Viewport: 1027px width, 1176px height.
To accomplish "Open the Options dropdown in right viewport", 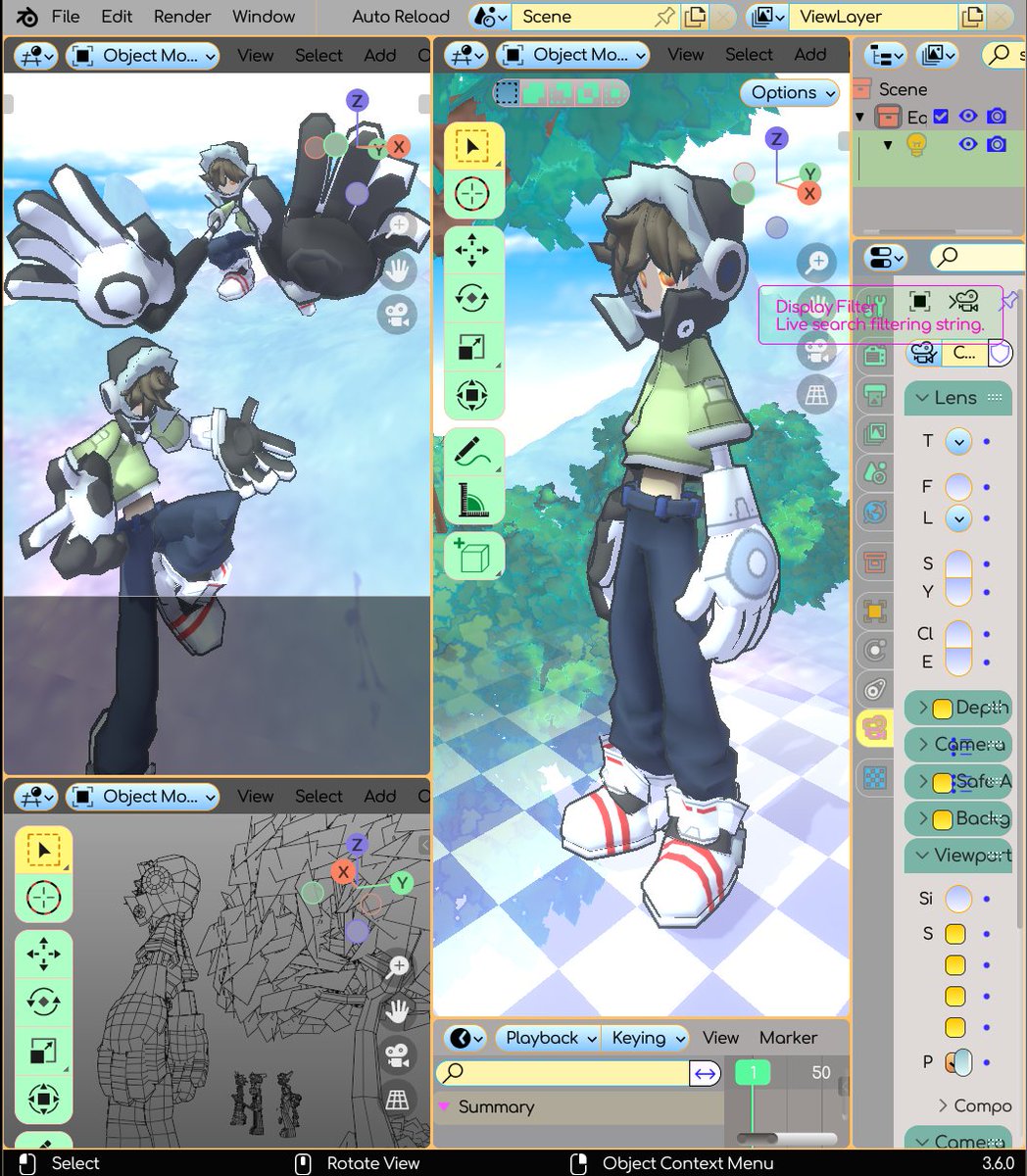I will coord(790,93).
